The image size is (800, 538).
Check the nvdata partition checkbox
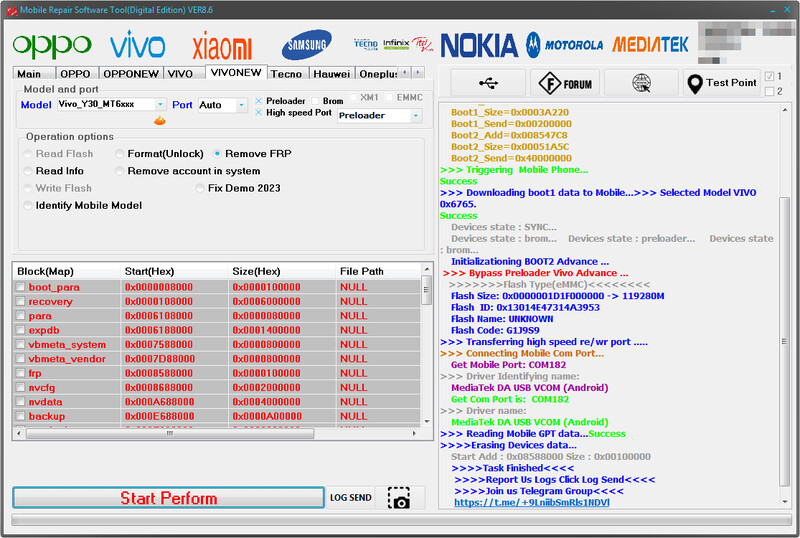(20, 402)
